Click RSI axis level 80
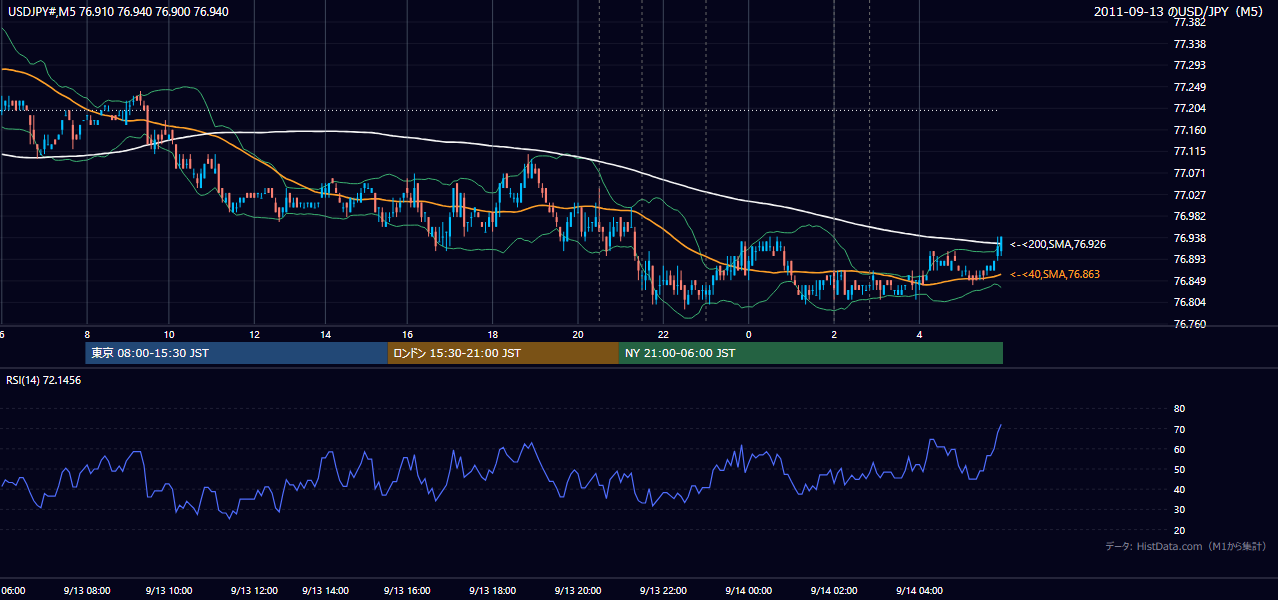1278x600 pixels. pyautogui.click(x=1179, y=409)
